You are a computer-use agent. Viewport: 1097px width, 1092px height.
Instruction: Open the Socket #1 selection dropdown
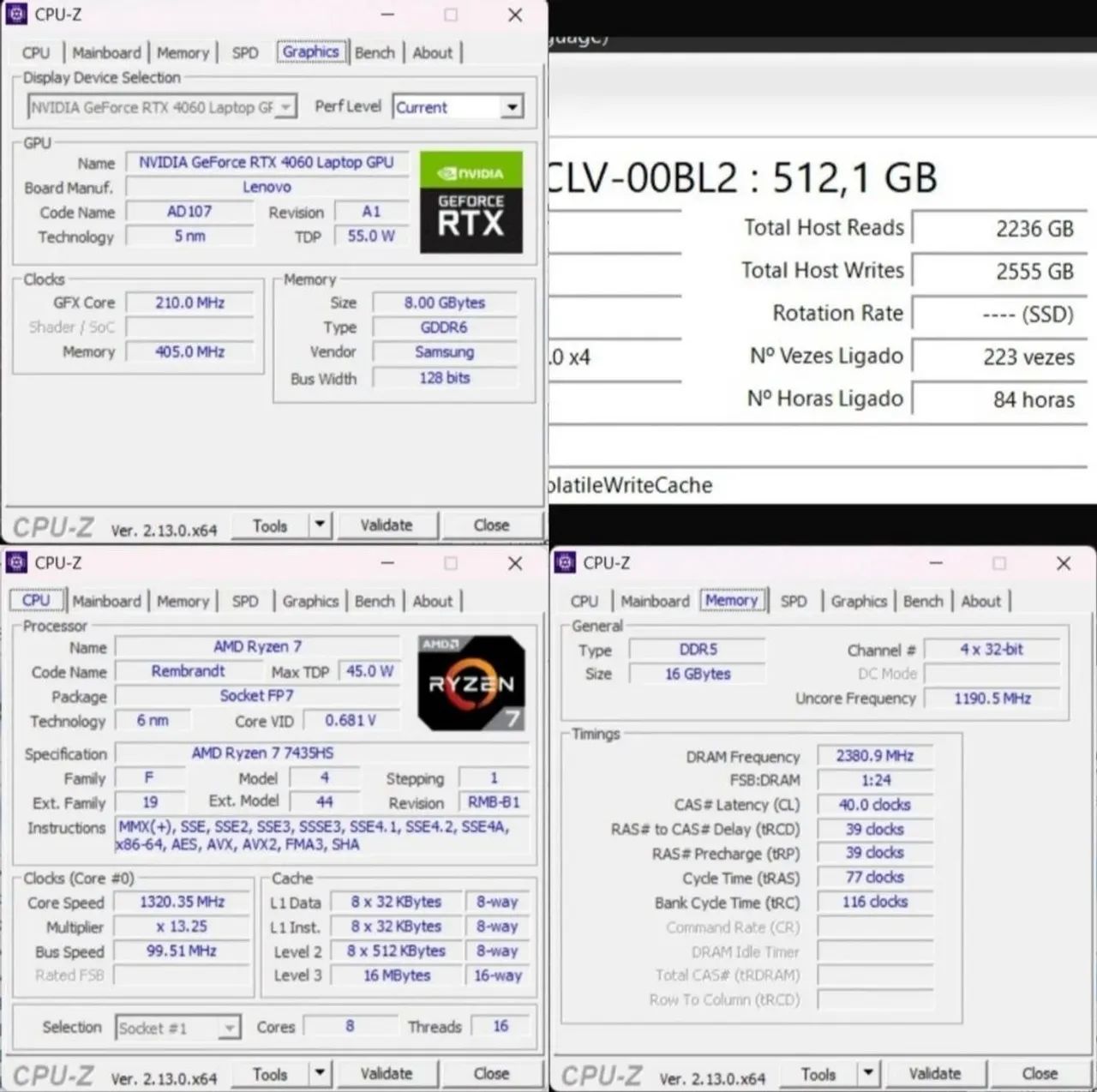[177, 1028]
